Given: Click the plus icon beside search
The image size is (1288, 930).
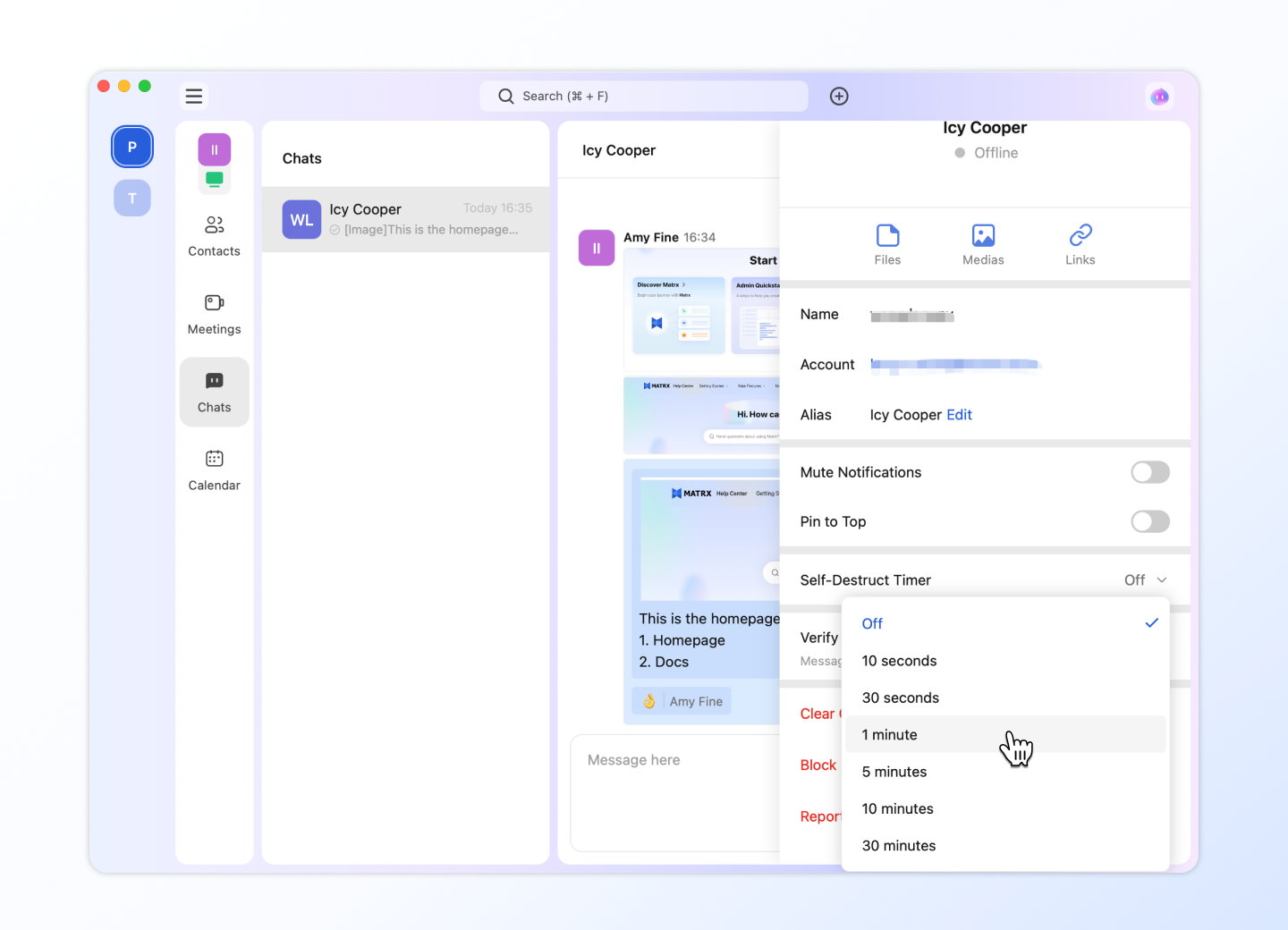Looking at the screenshot, I should [x=839, y=96].
